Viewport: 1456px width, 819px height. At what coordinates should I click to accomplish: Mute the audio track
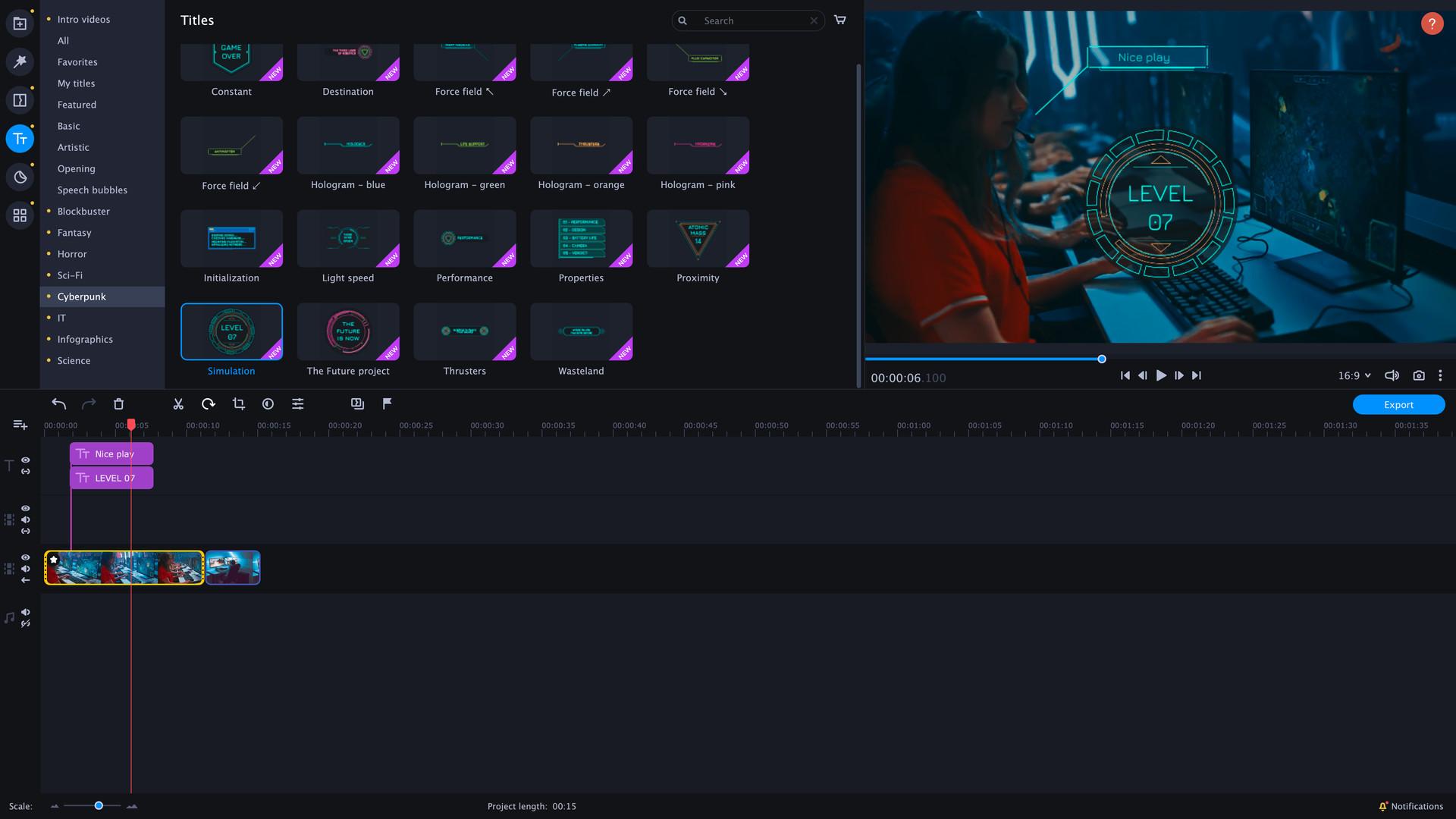click(x=26, y=612)
